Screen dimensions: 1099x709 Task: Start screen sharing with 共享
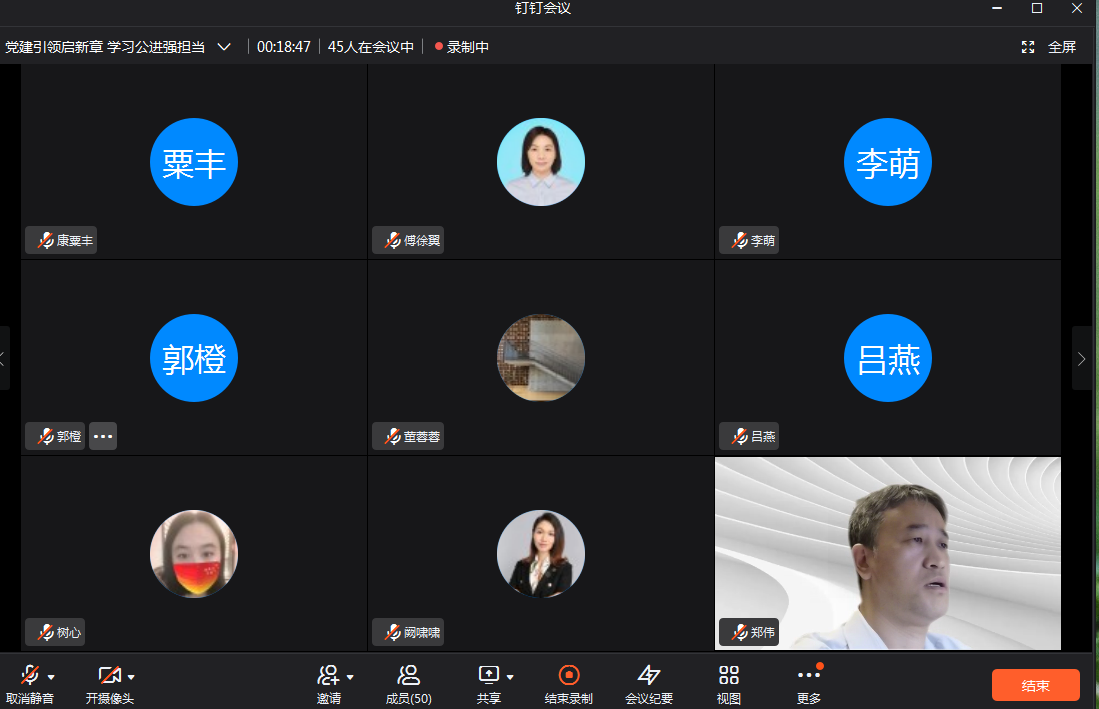coord(488,676)
